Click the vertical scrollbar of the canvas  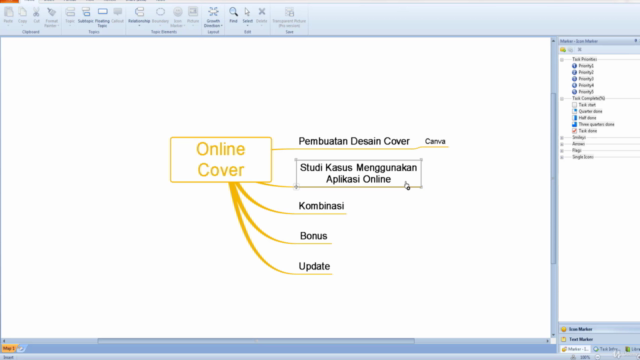(x=553, y=178)
